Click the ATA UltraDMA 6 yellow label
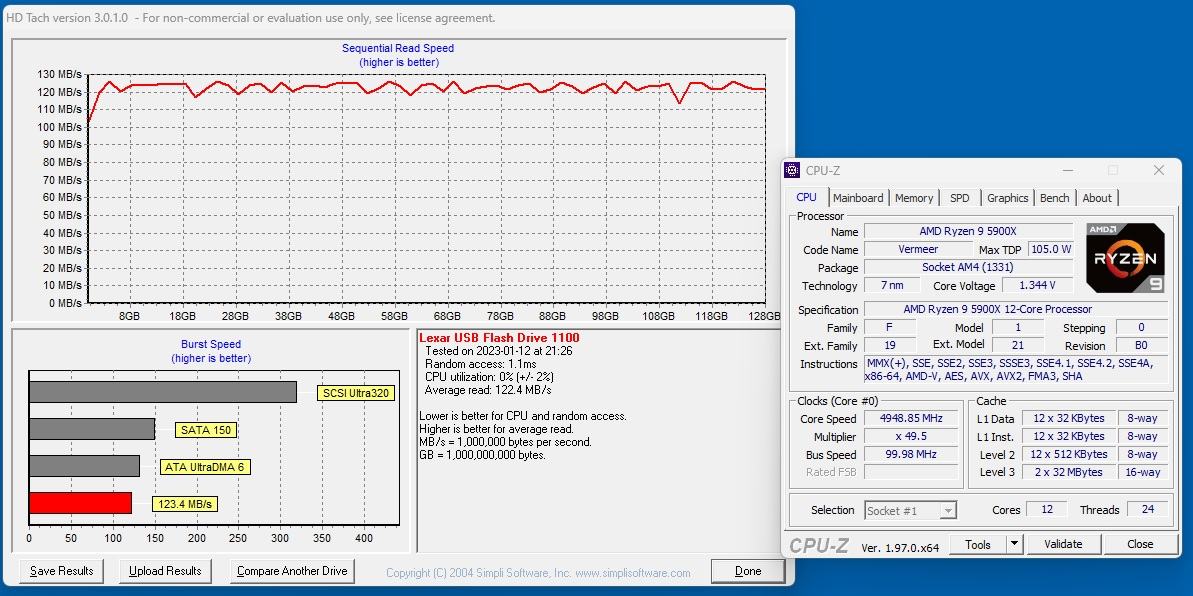Screen dimensions: 1193x596 click(x=204, y=467)
